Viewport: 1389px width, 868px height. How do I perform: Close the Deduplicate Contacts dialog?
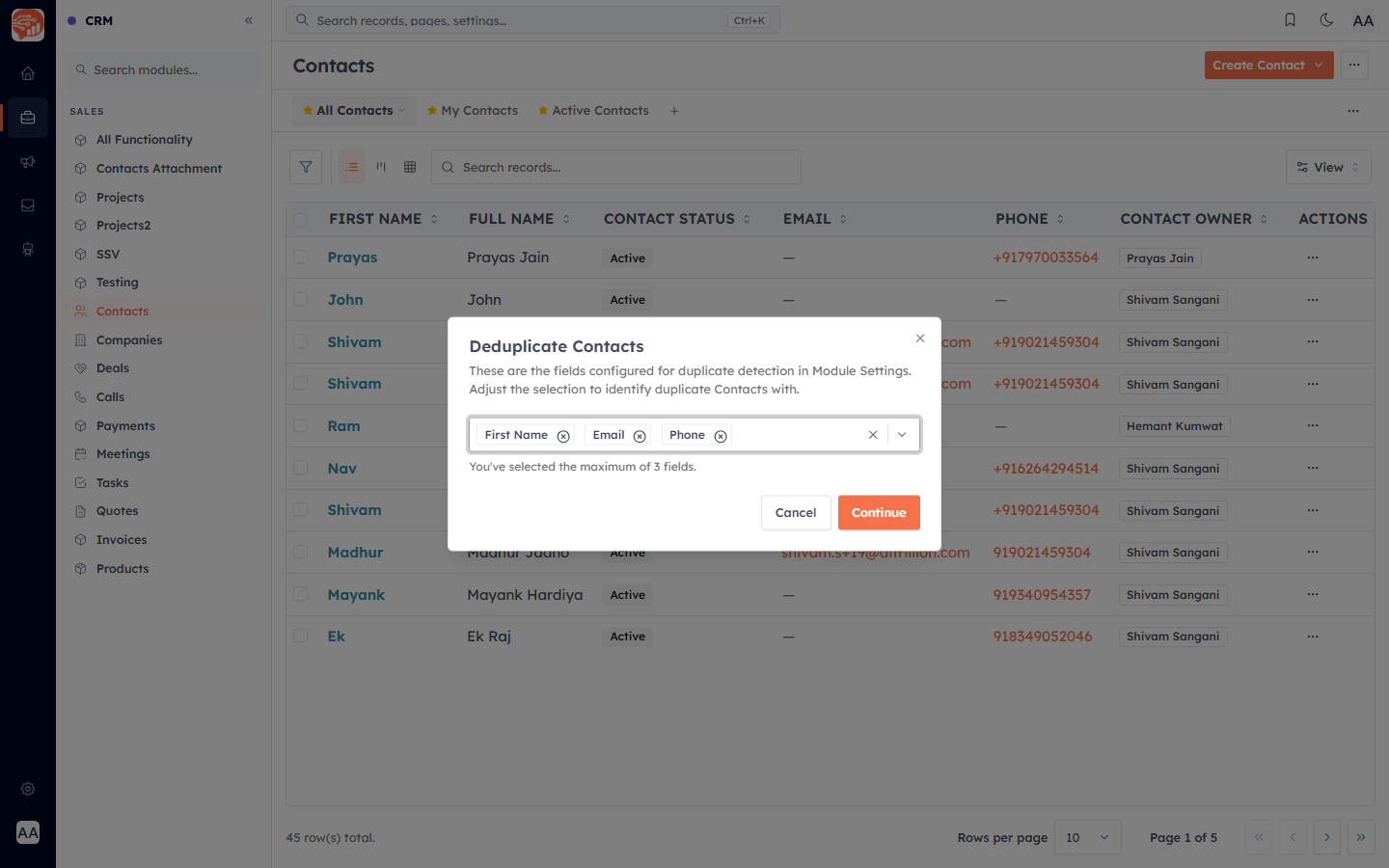(920, 339)
